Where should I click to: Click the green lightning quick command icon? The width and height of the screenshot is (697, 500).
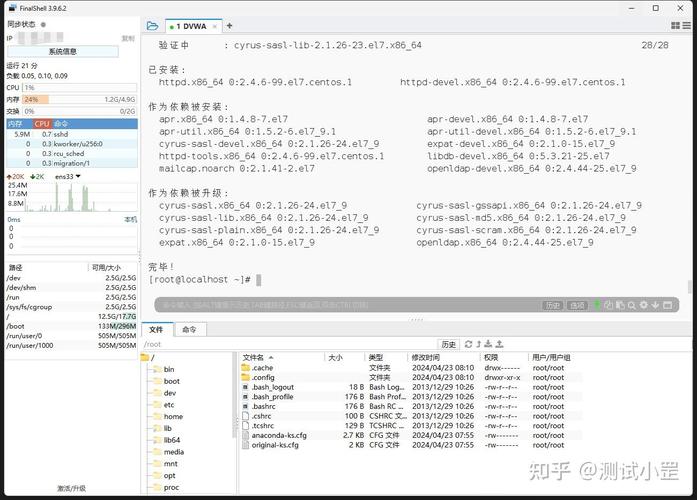pos(597,305)
